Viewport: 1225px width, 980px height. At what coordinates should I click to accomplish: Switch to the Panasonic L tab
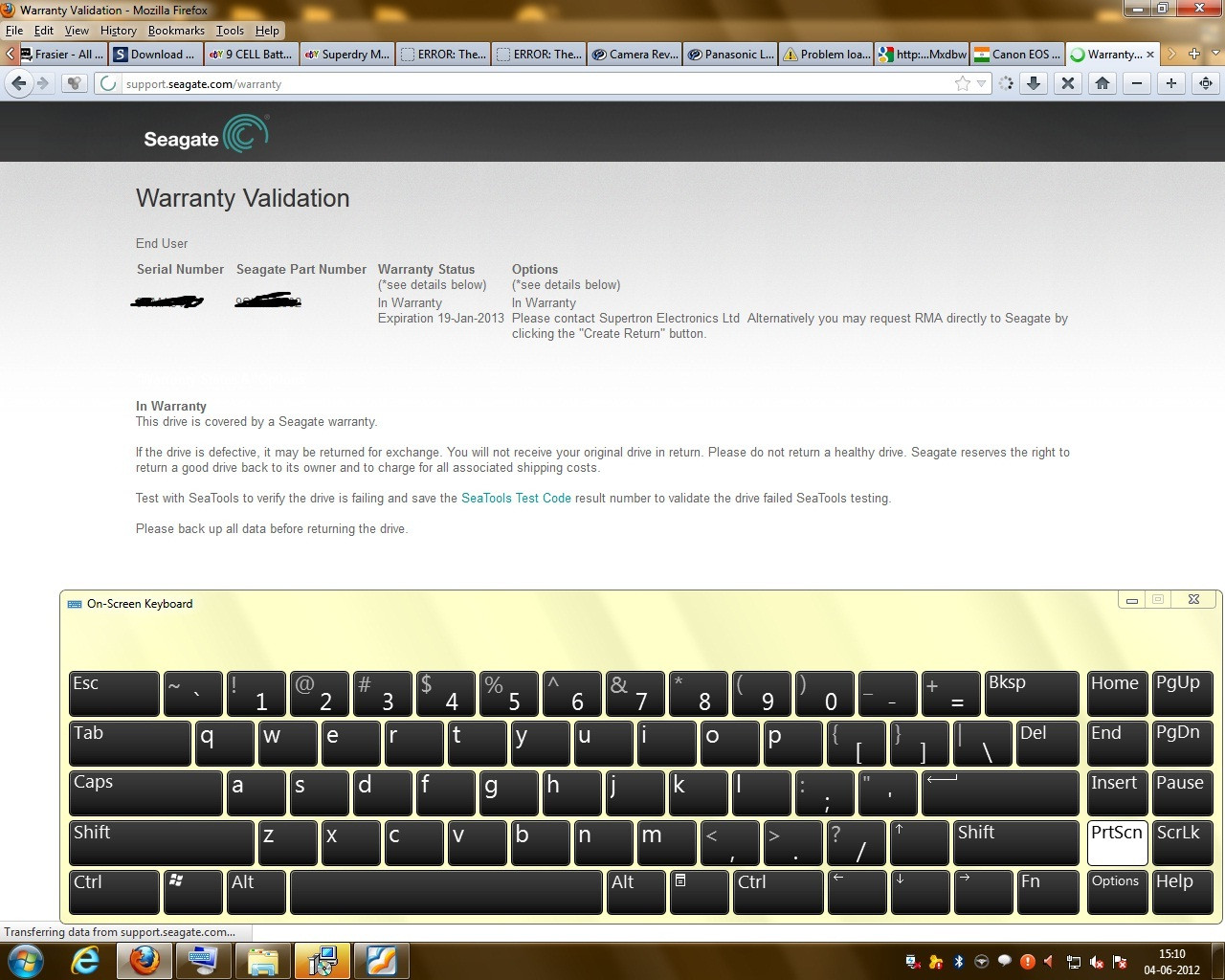click(x=729, y=55)
